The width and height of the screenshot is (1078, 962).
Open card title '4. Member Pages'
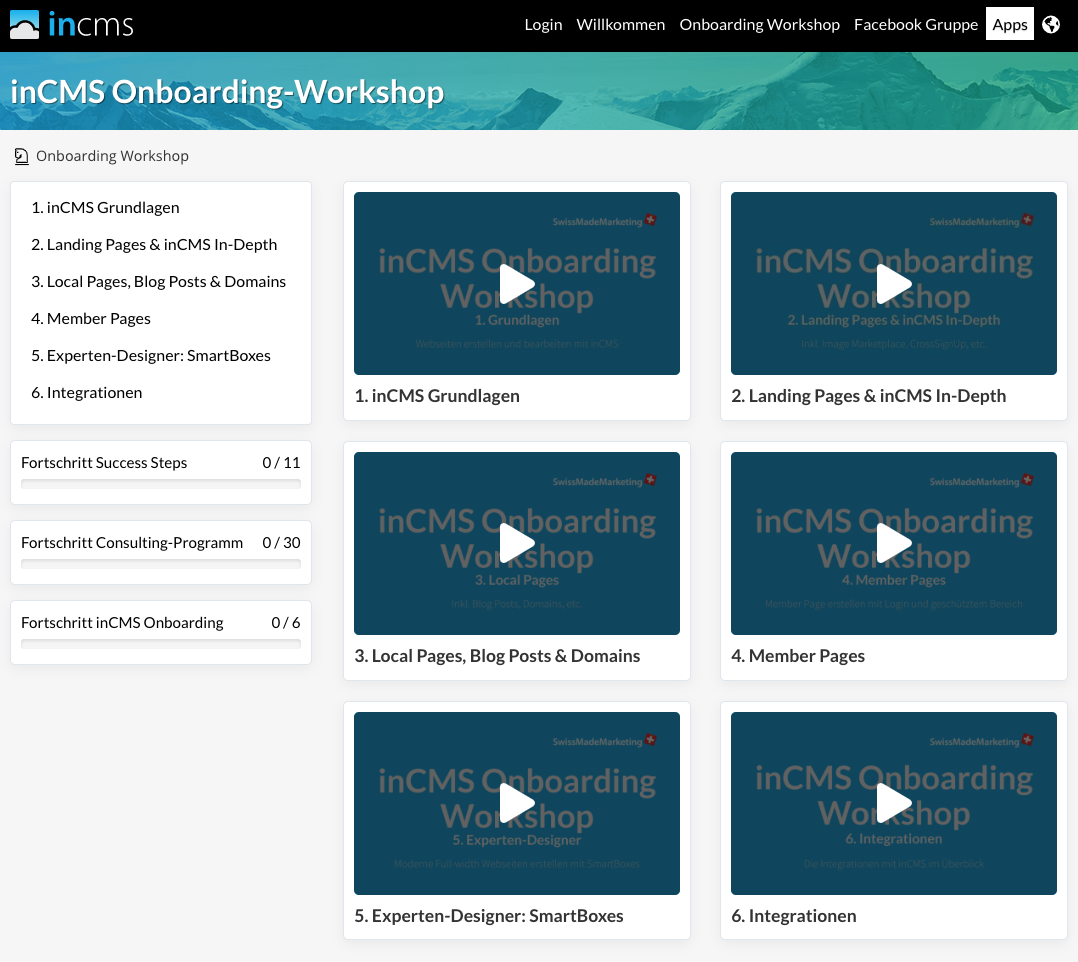(798, 656)
